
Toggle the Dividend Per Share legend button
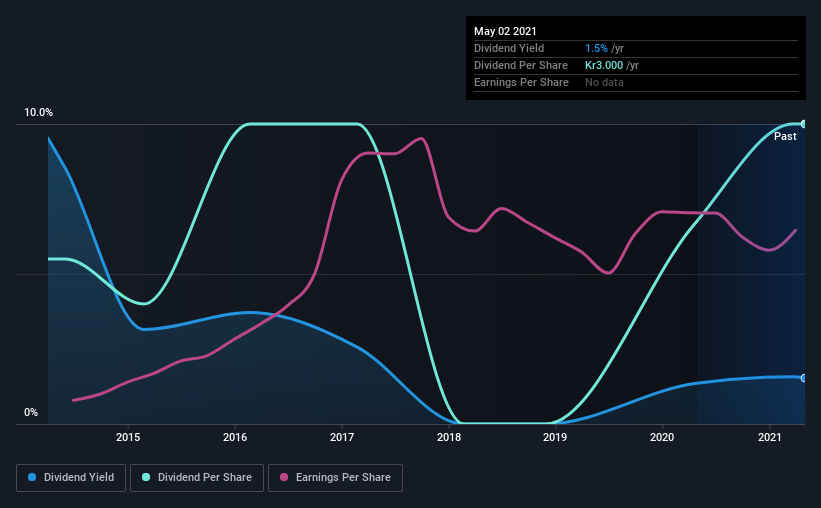coord(197,478)
